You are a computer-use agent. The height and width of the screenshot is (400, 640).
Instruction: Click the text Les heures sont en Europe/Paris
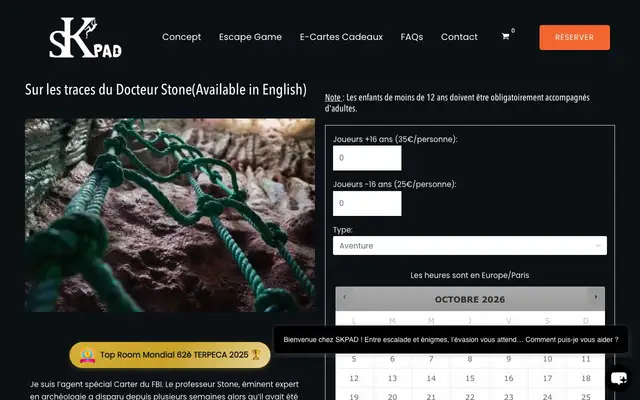470,275
